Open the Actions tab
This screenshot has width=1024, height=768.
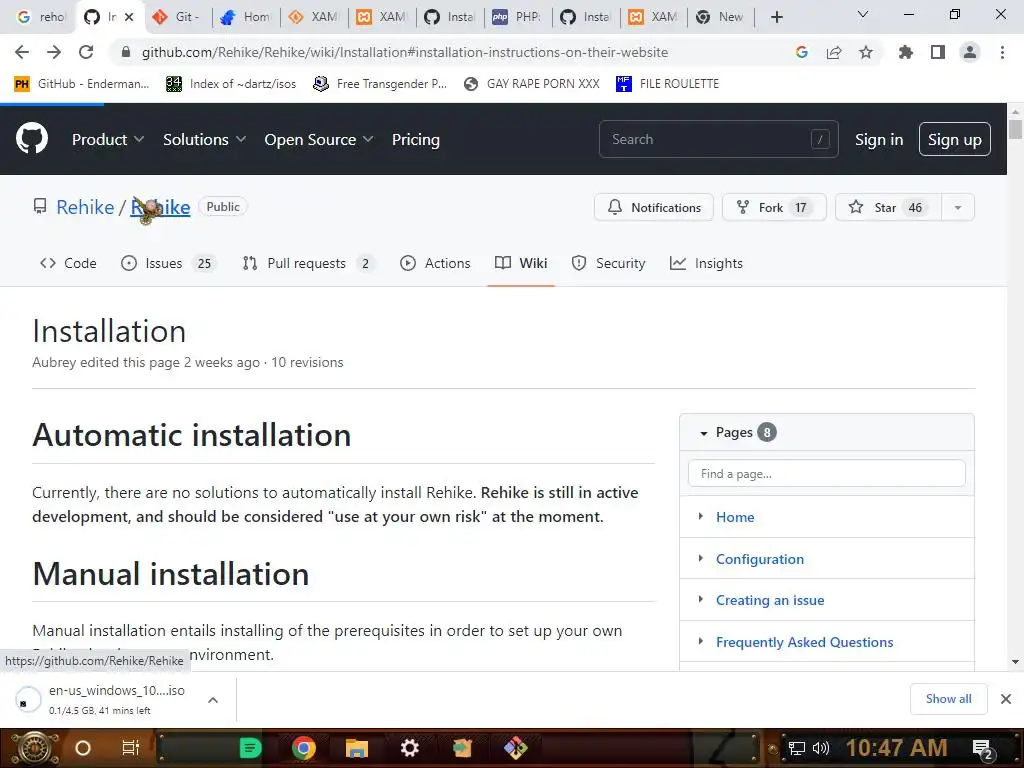click(435, 263)
